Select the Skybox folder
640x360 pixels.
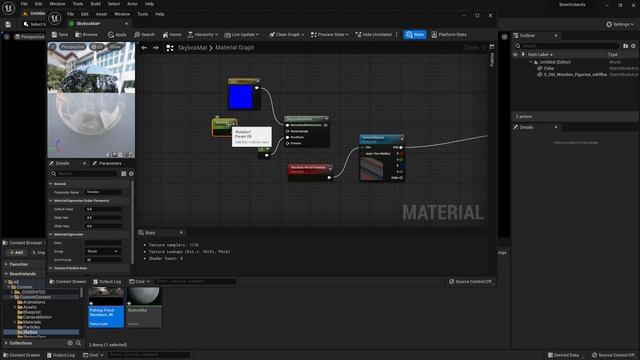pos(30,332)
